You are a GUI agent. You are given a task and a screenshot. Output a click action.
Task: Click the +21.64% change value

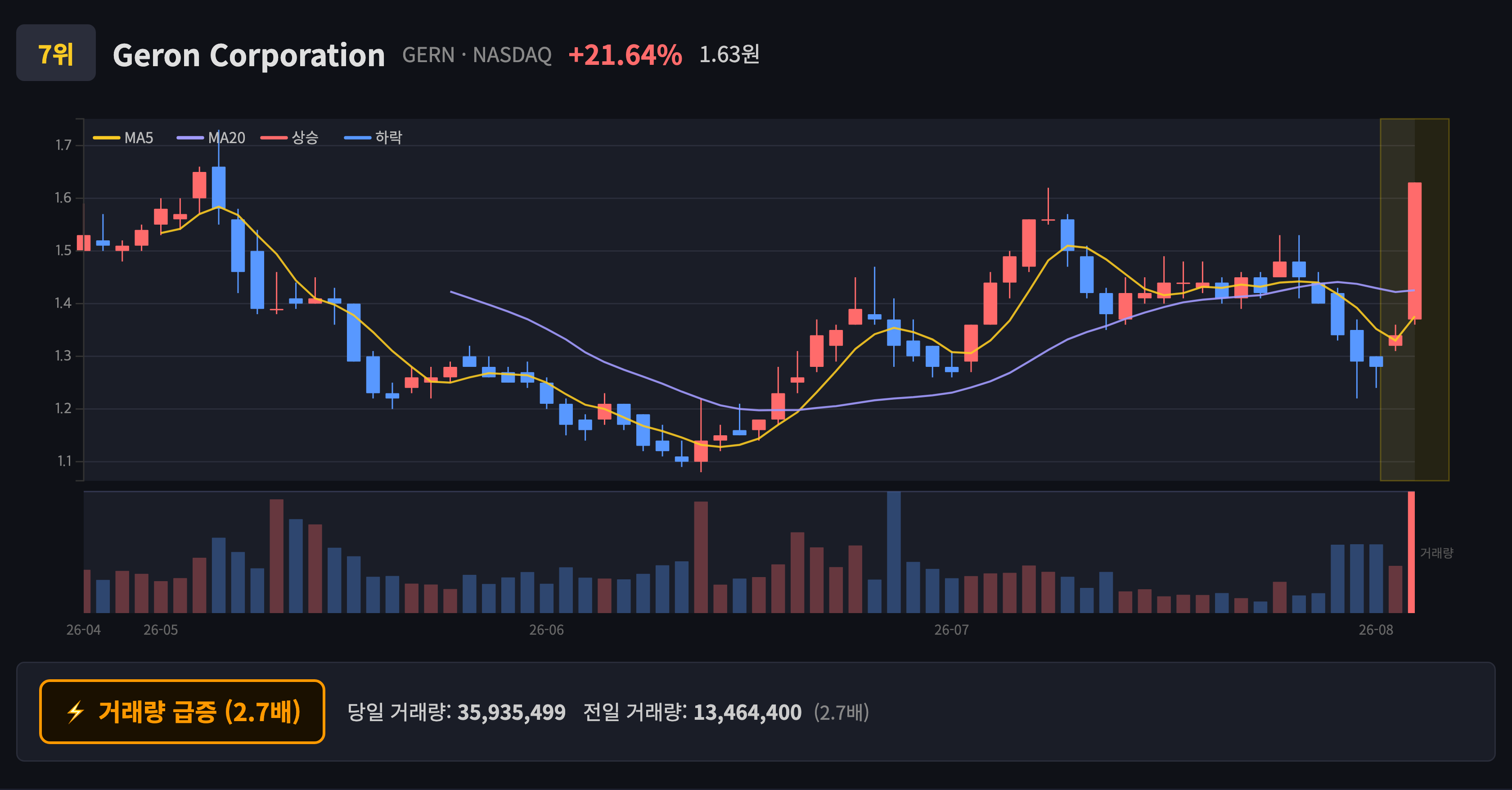click(x=625, y=55)
